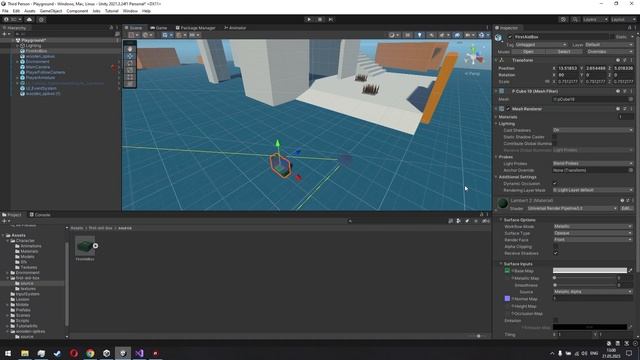This screenshot has width=640, height=360.
Task: Expand the Environment object in the Hierarchy
Action: click(x=17, y=62)
